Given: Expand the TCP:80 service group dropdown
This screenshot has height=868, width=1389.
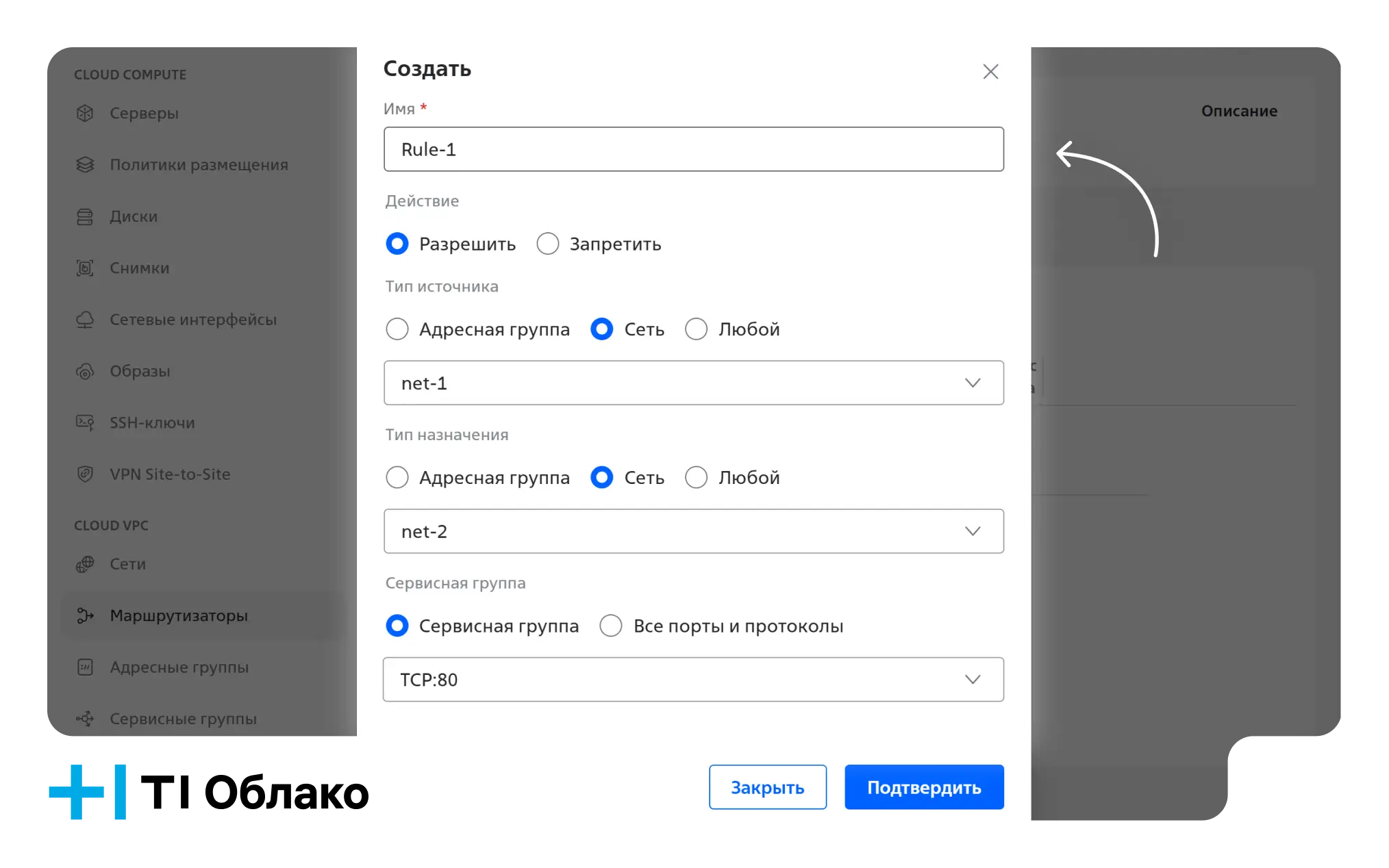Looking at the screenshot, I should pos(694,680).
